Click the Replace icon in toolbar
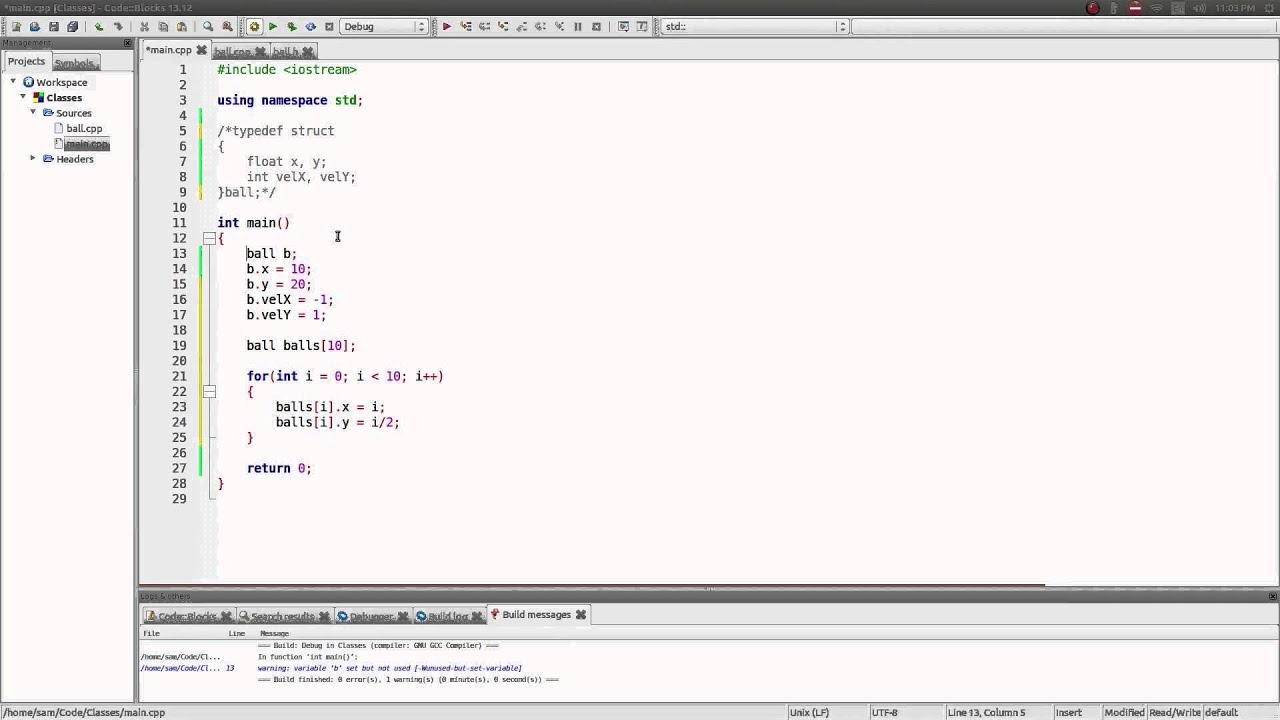 point(227,27)
